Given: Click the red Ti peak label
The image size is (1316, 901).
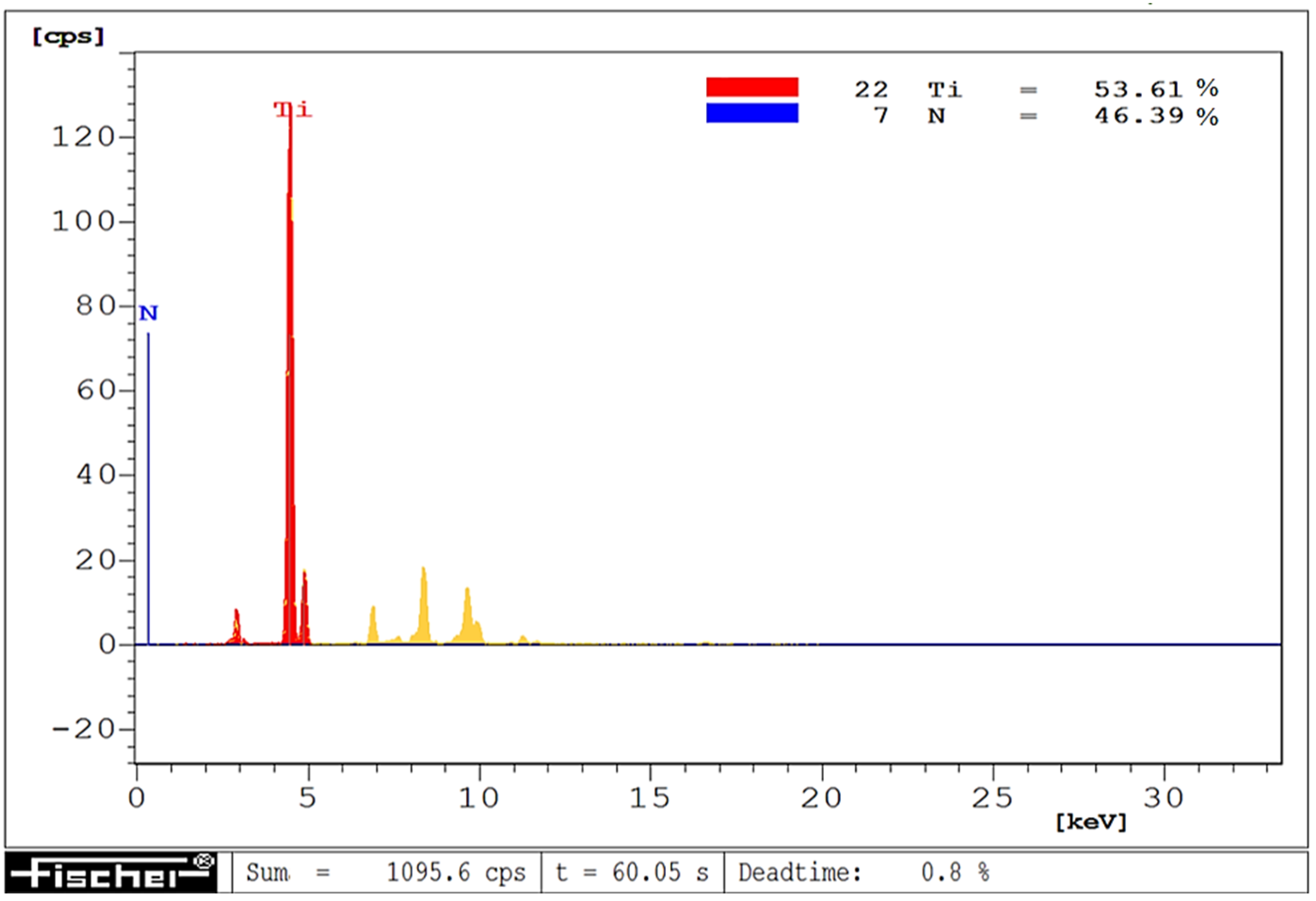Looking at the screenshot, I should pyautogui.click(x=292, y=109).
